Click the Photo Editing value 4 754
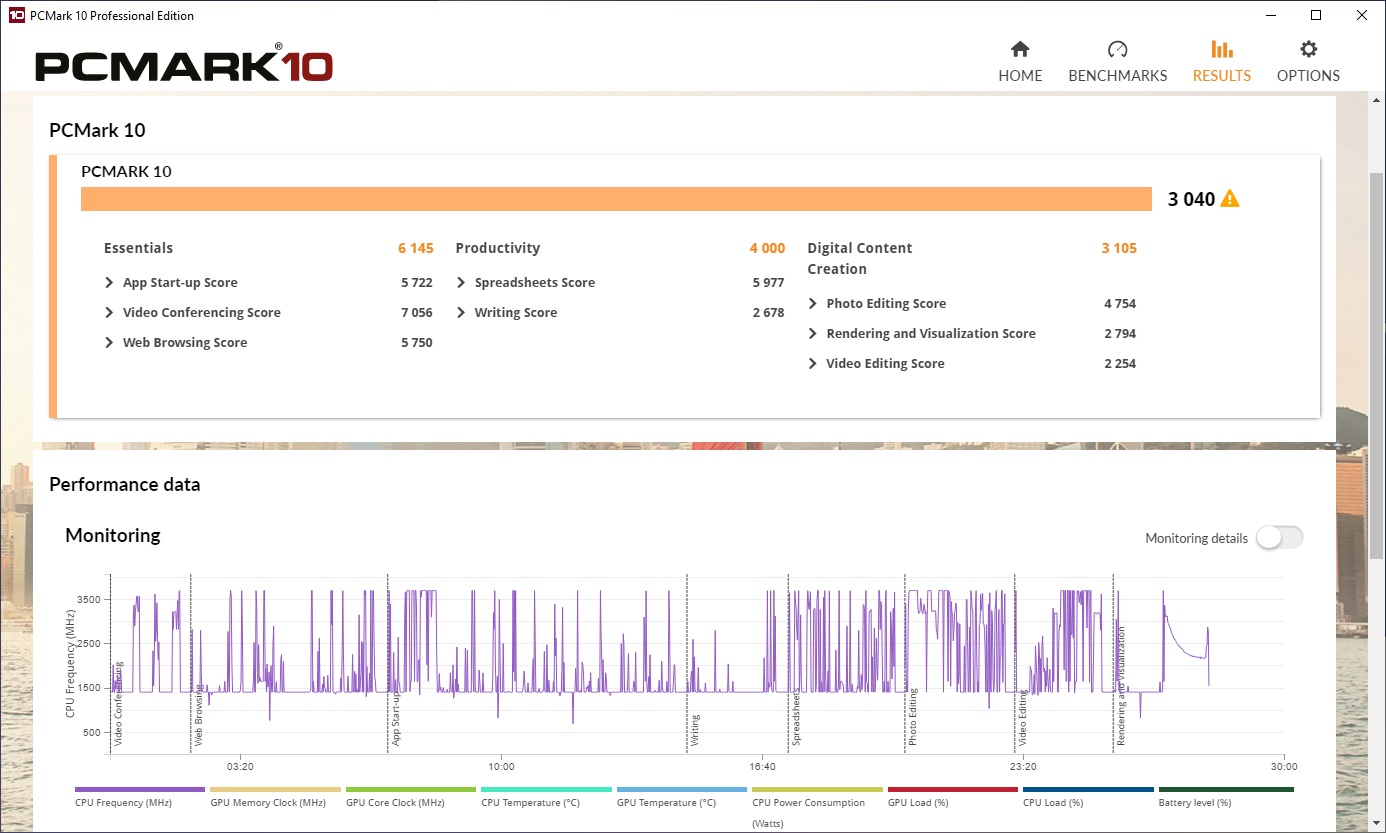This screenshot has width=1386, height=833. [1121, 304]
